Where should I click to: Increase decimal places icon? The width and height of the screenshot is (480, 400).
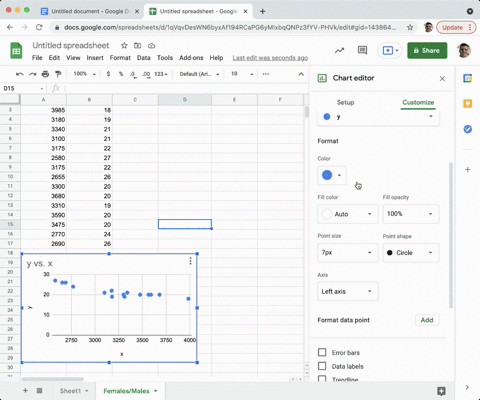tap(146, 74)
